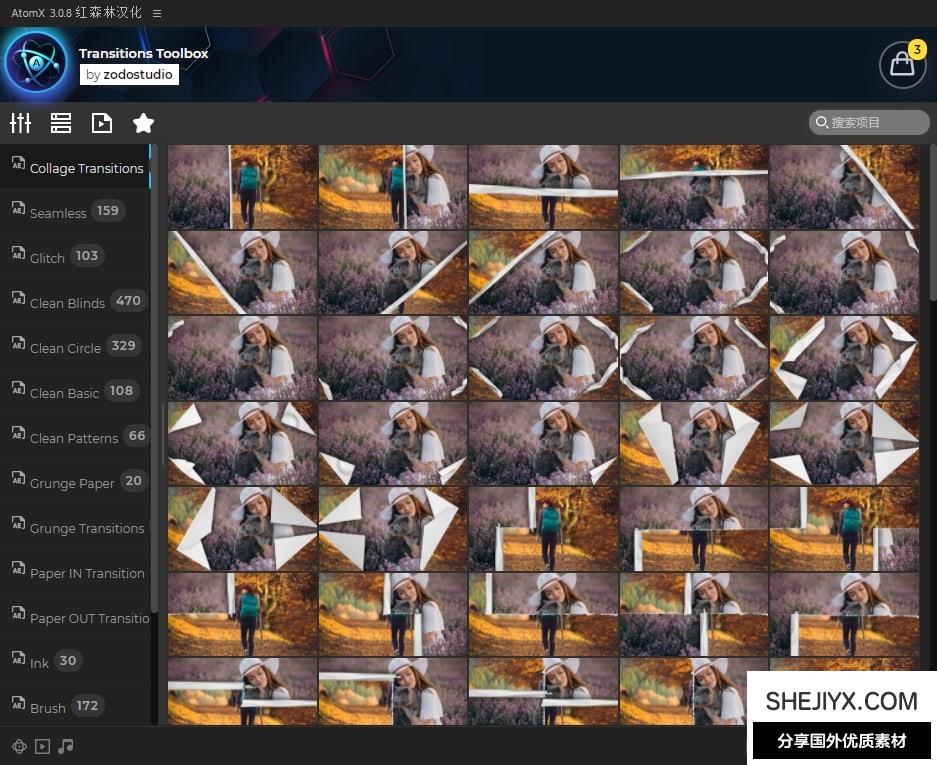Select the first collage transition thumbnail
The image size is (937, 765).
[243, 187]
